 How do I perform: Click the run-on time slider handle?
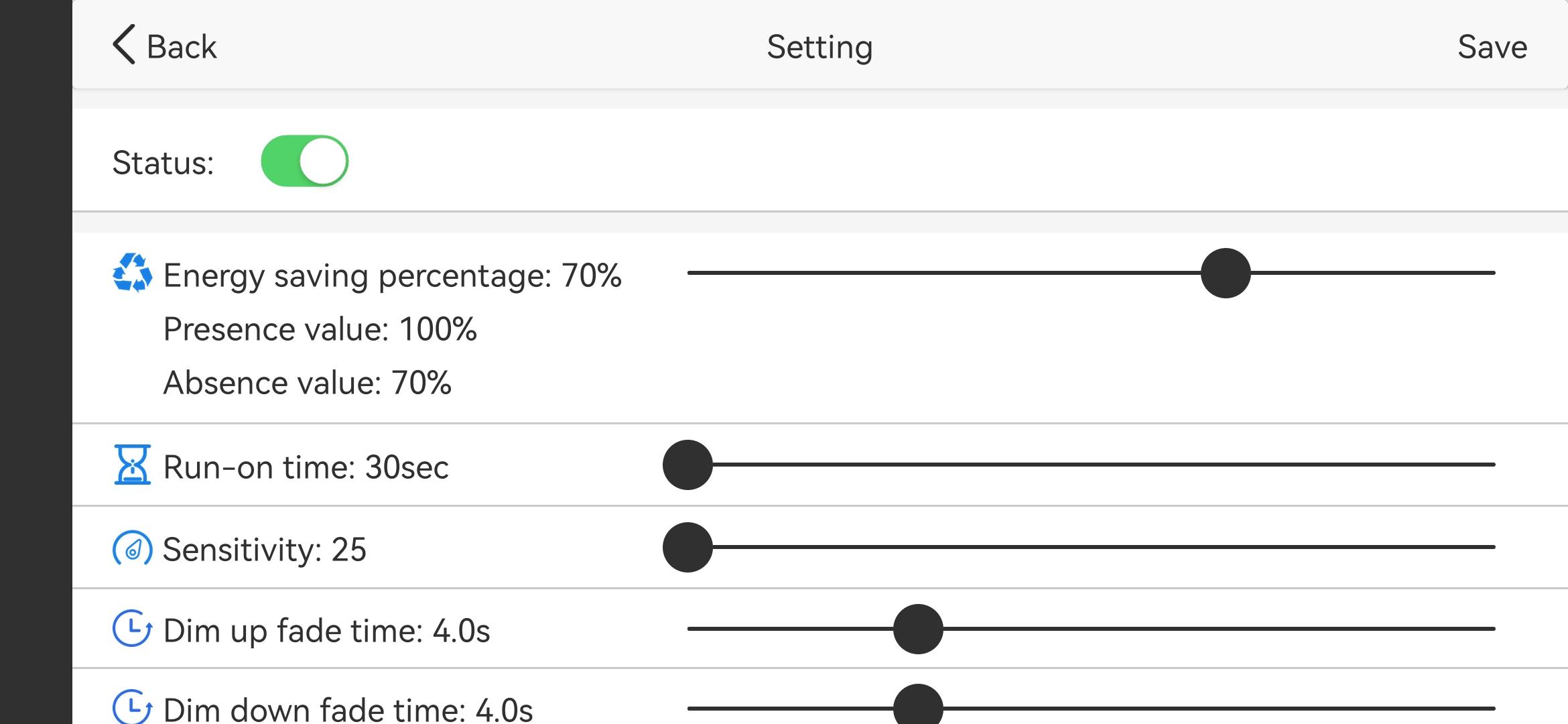[x=688, y=465]
